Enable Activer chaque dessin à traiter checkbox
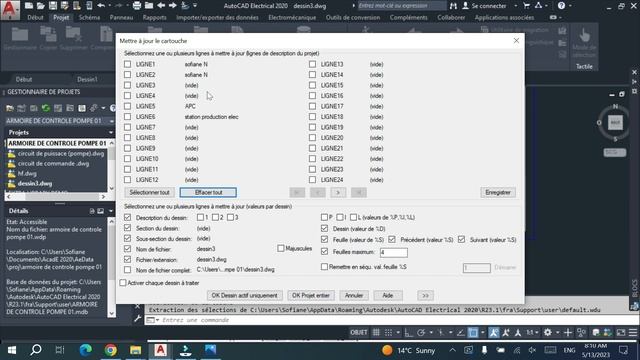 pyautogui.click(x=123, y=282)
